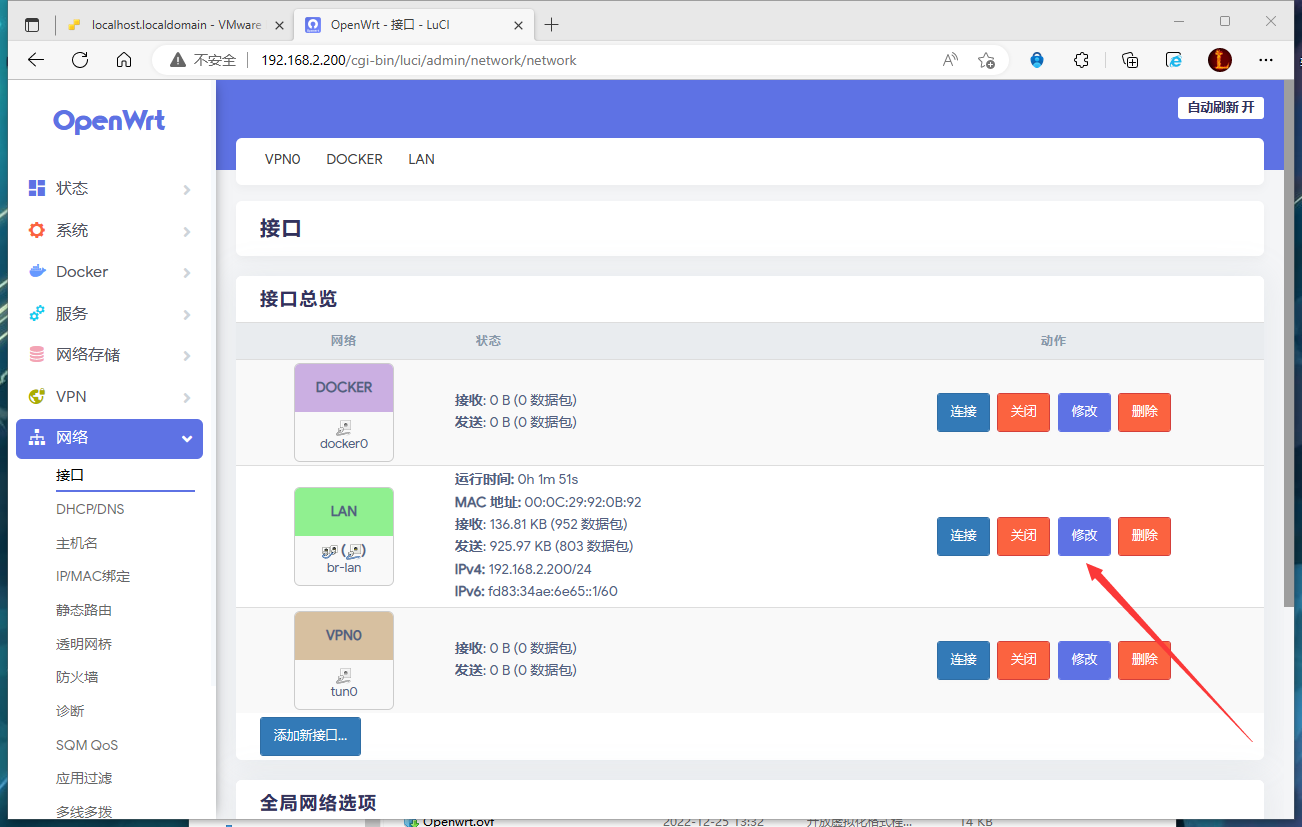Viewport: 1302px width, 827px height.
Task: Open the SQM QoS submenu item
Action: [87, 745]
